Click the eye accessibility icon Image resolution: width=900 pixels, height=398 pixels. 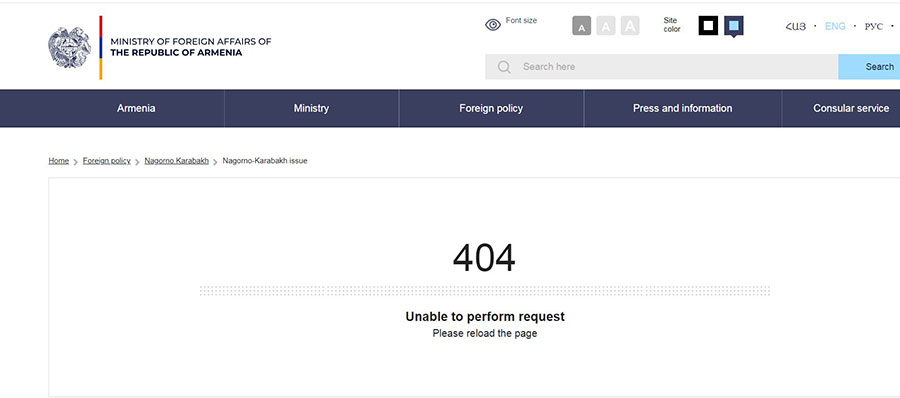[493, 25]
